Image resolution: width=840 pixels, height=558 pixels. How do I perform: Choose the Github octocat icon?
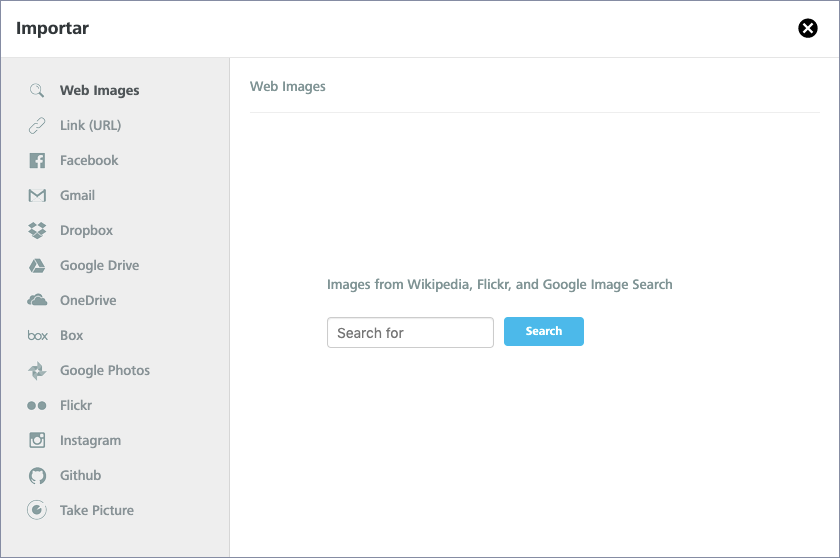coord(37,476)
